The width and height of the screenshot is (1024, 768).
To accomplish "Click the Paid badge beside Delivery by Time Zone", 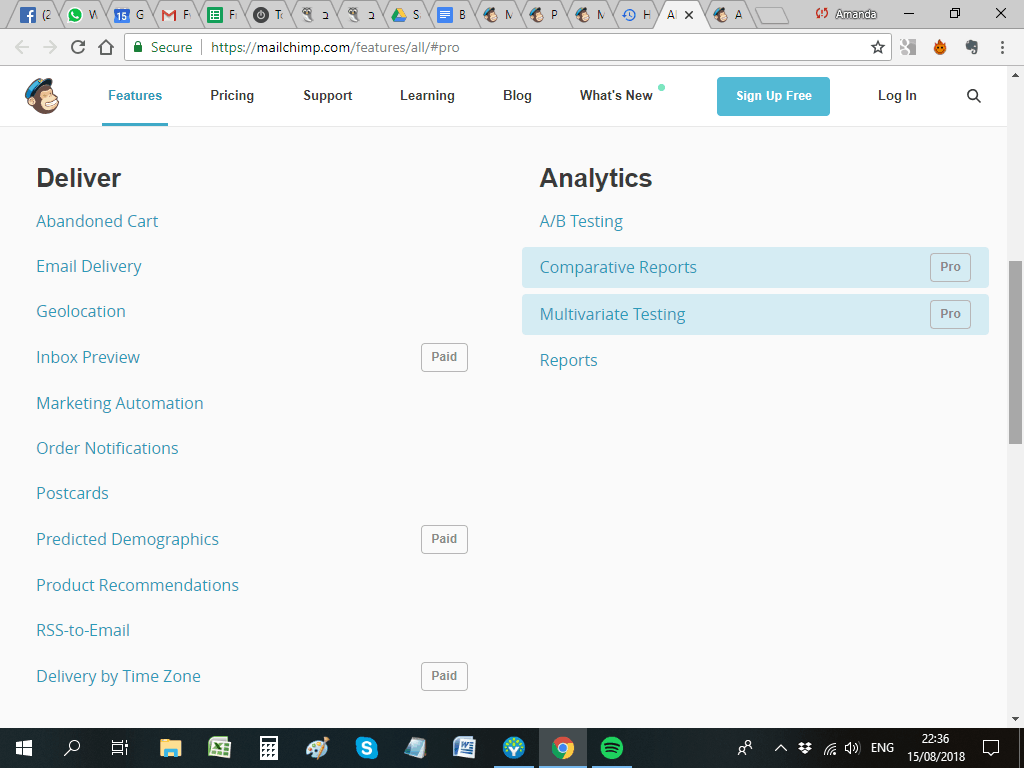I will pyautogui.click(x=444, y=676).
